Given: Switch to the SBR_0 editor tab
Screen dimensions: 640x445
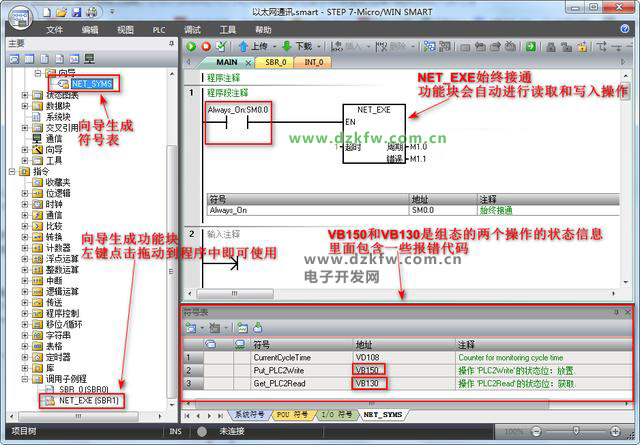Looking at the screenshot, I should [x=274, y=62].
